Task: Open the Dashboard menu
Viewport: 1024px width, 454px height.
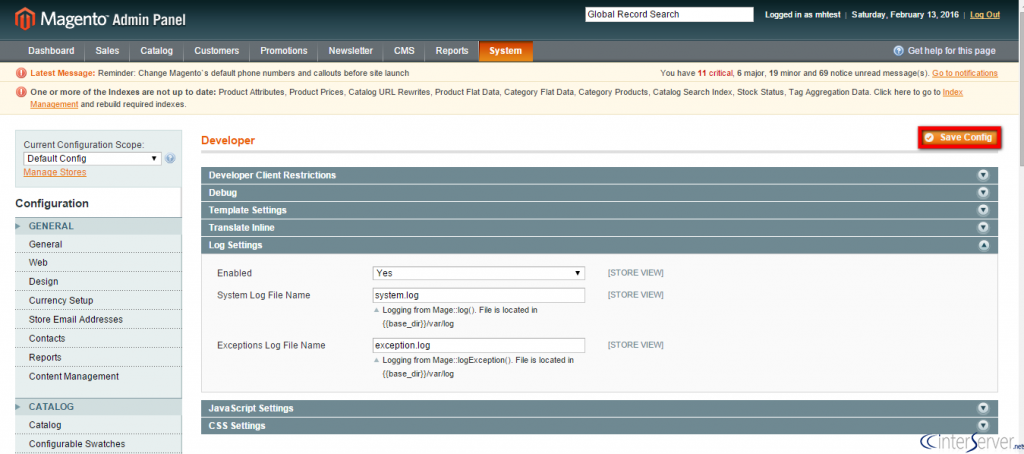Action: (x=51, y=50)
